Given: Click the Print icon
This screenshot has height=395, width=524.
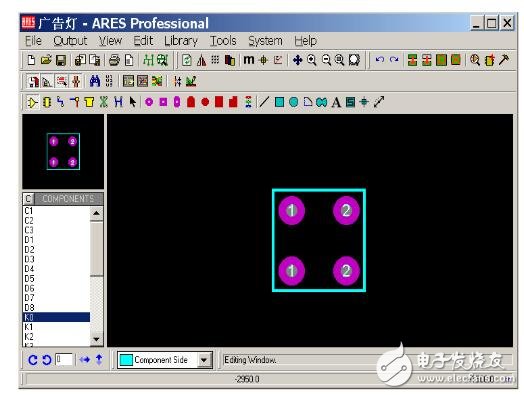Looking at the screenshot, I should (114, 60).
